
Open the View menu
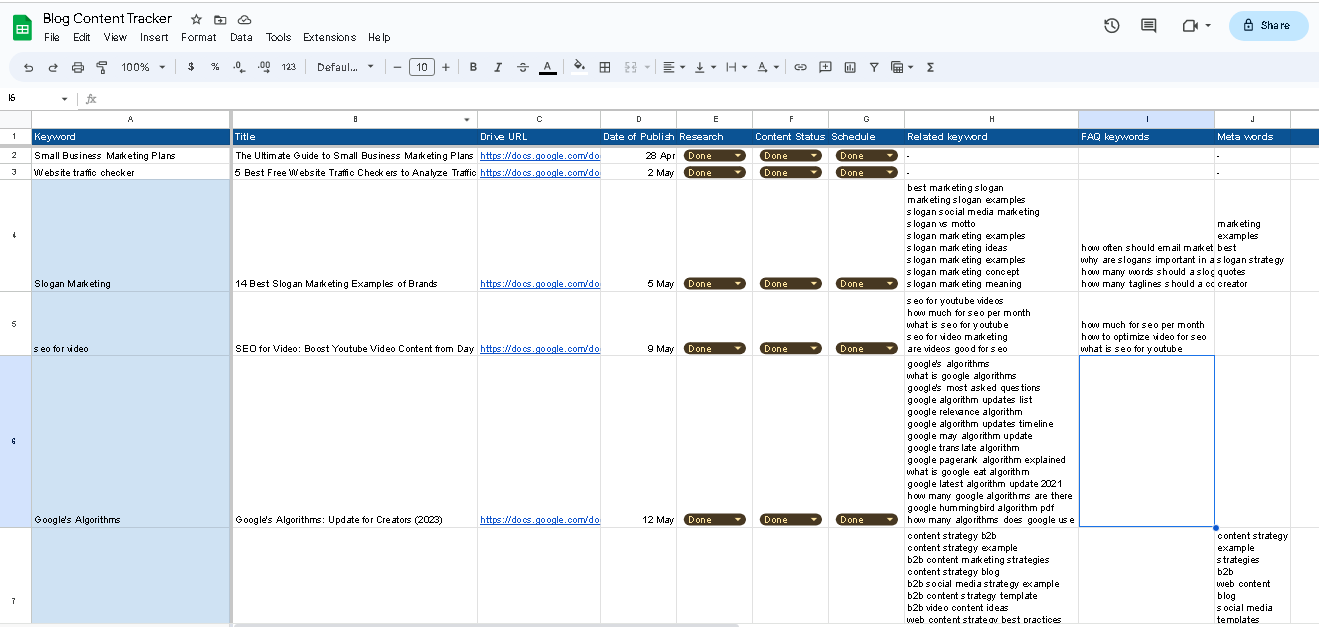(115, 37)
